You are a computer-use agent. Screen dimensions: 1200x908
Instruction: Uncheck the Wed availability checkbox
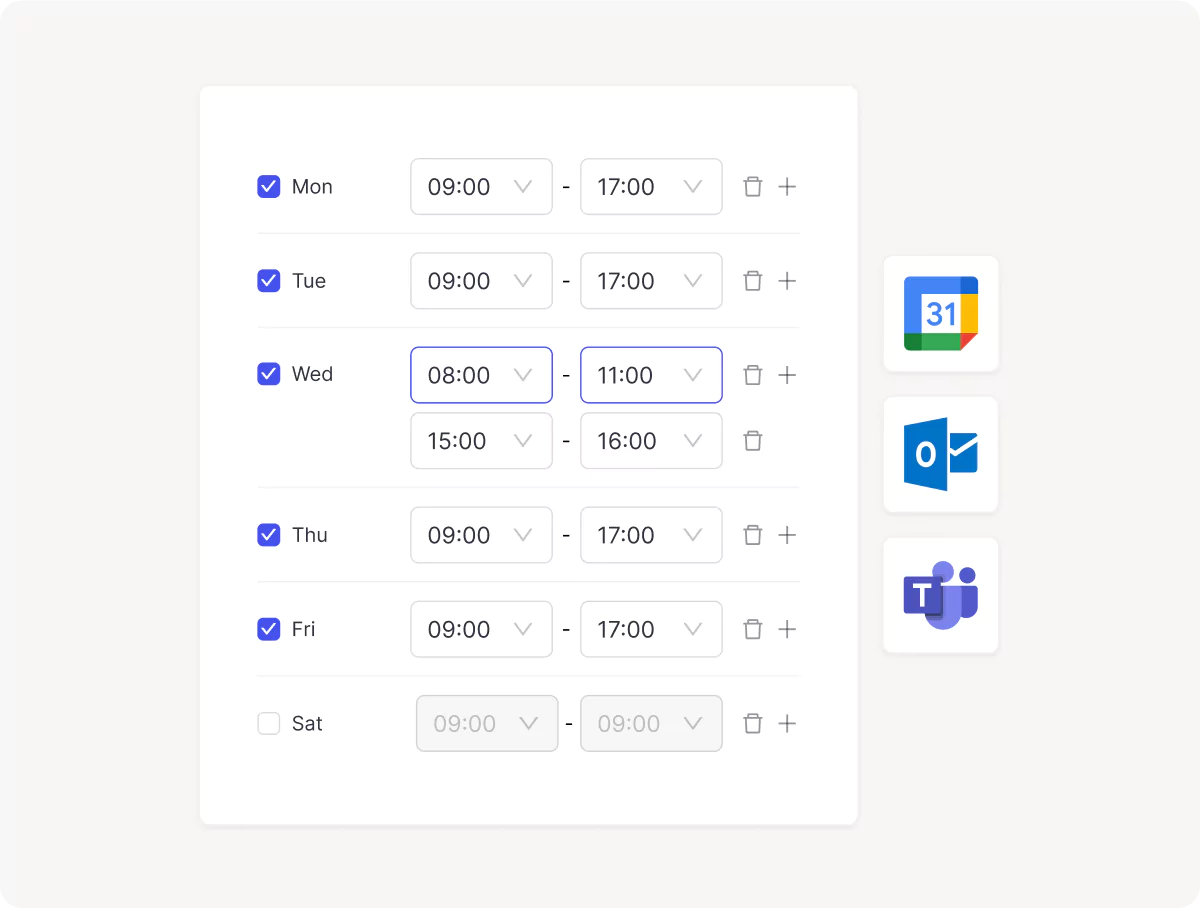coord(269,374)
